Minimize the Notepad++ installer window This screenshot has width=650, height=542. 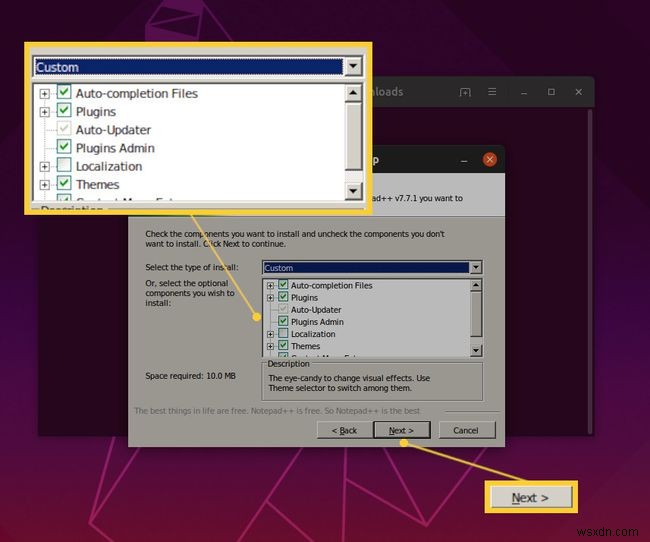tap(464, 160)
